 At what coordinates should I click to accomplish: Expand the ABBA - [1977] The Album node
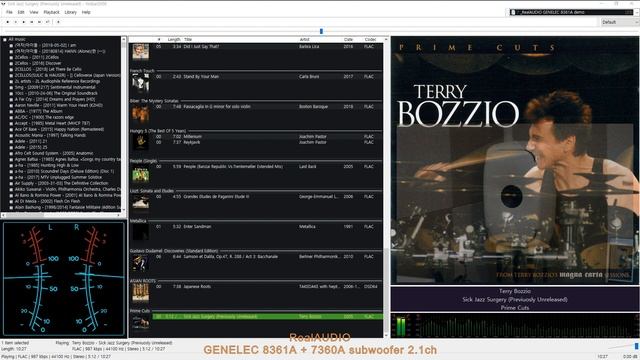coord(11,111)
